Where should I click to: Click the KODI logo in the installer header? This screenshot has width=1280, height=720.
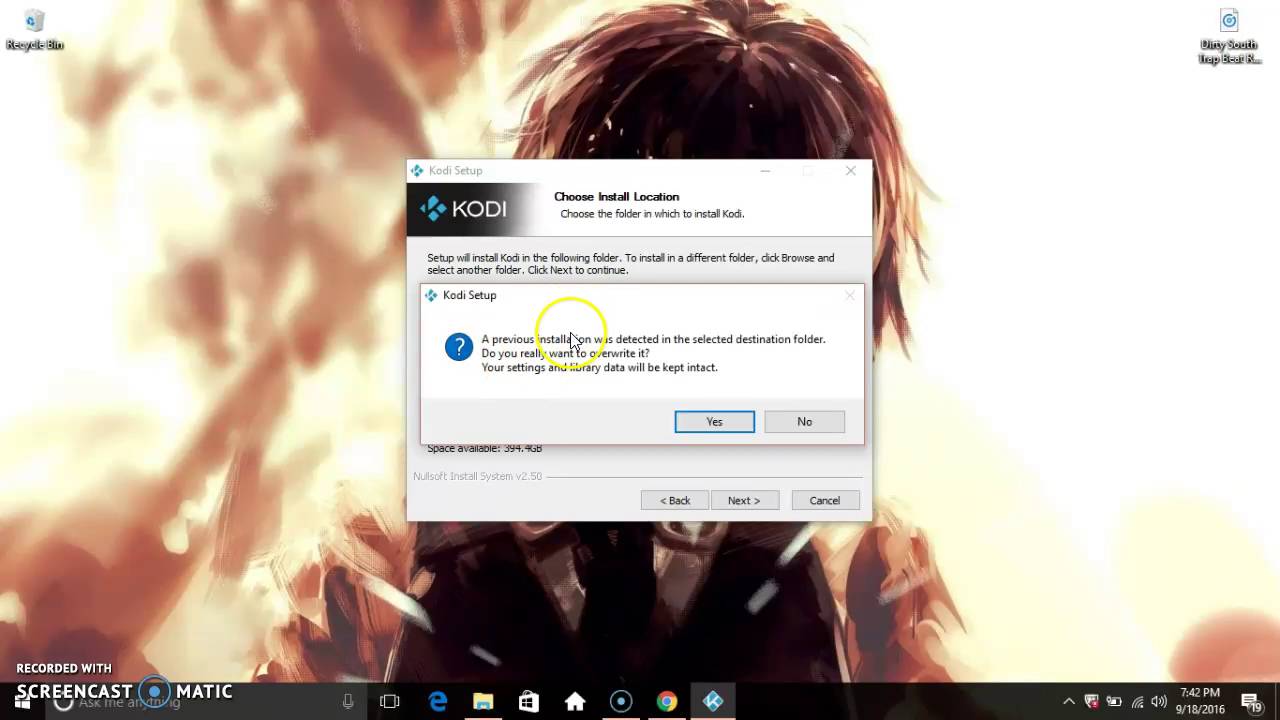tap(463, 209)
